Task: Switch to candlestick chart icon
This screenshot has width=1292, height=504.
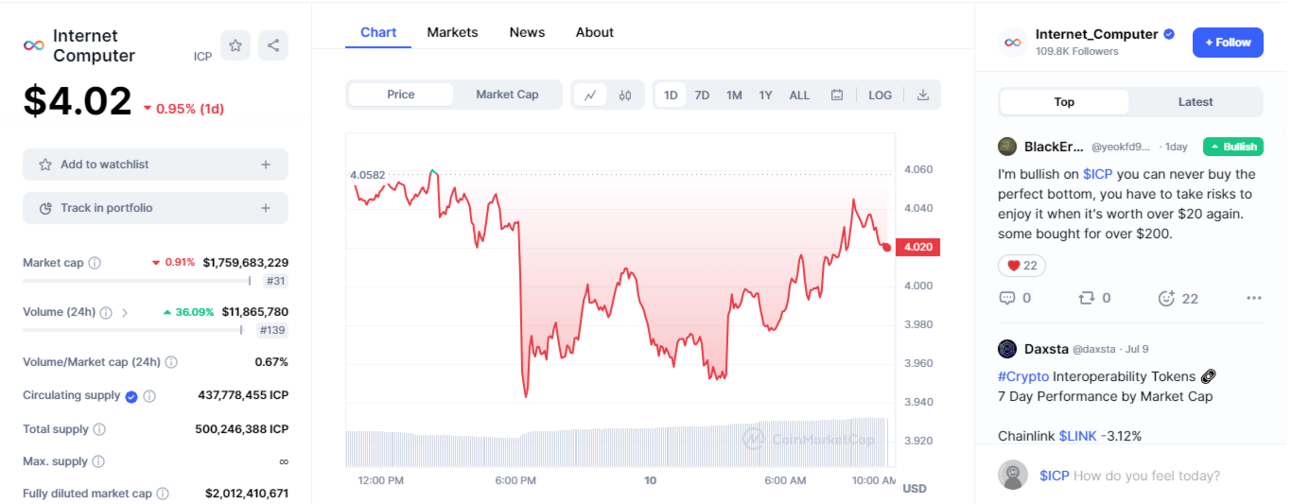Action: tap(625, 95)
